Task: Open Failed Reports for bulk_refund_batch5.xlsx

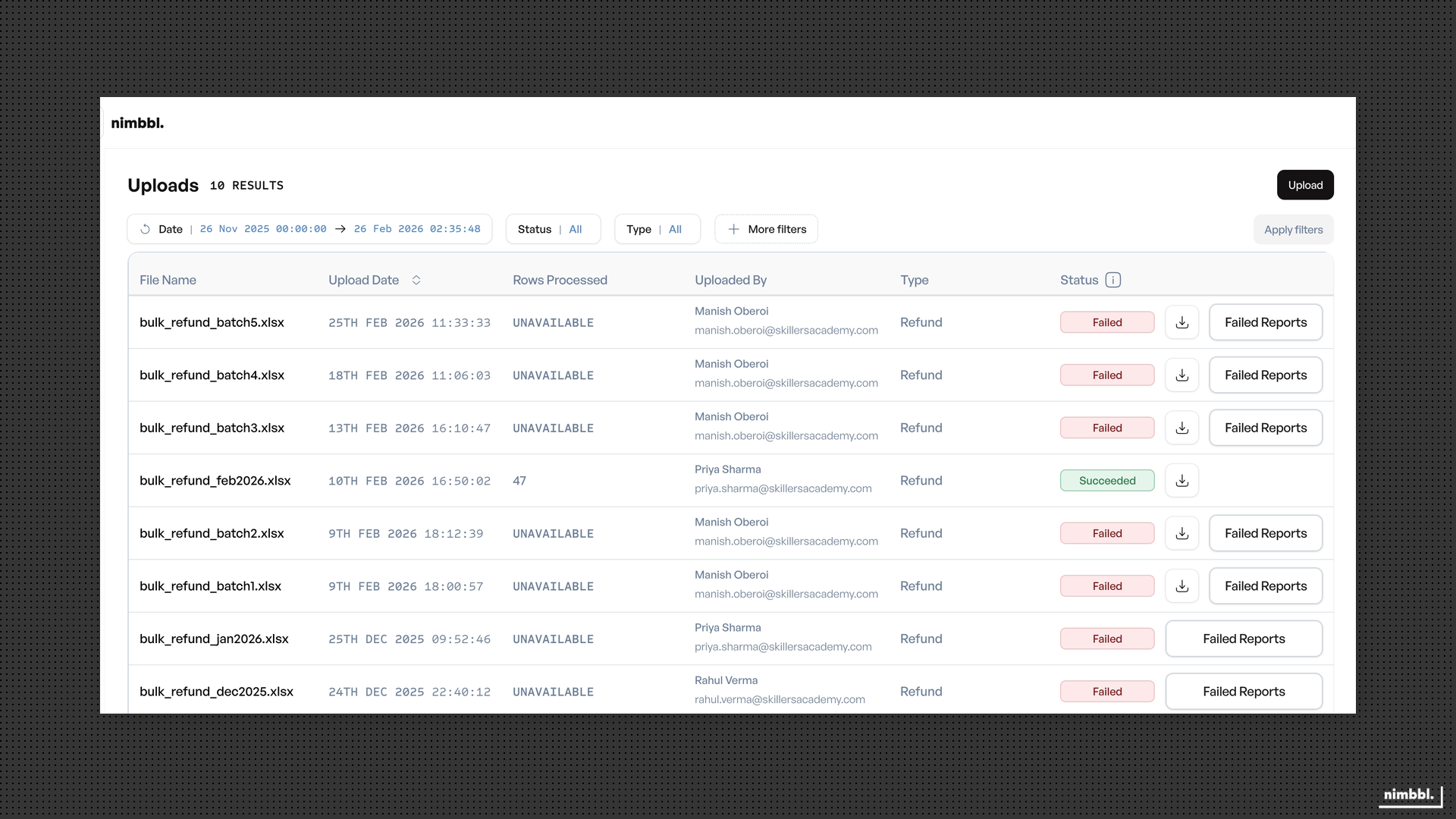Action: (1265, 322)
